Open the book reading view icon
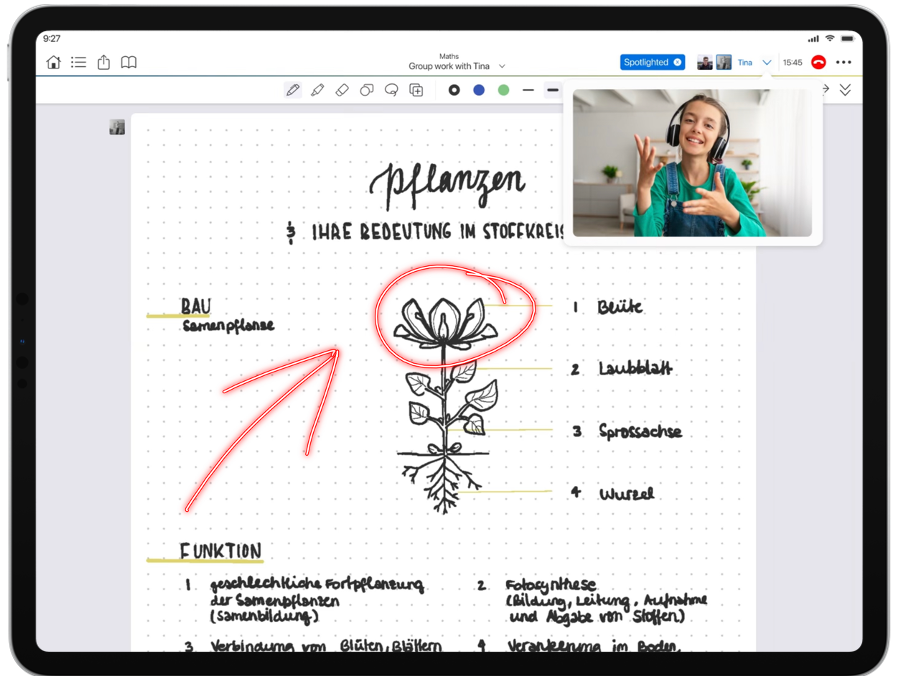Image resolution: width=898 pixels, height=678 pixels. coord(129,62)
